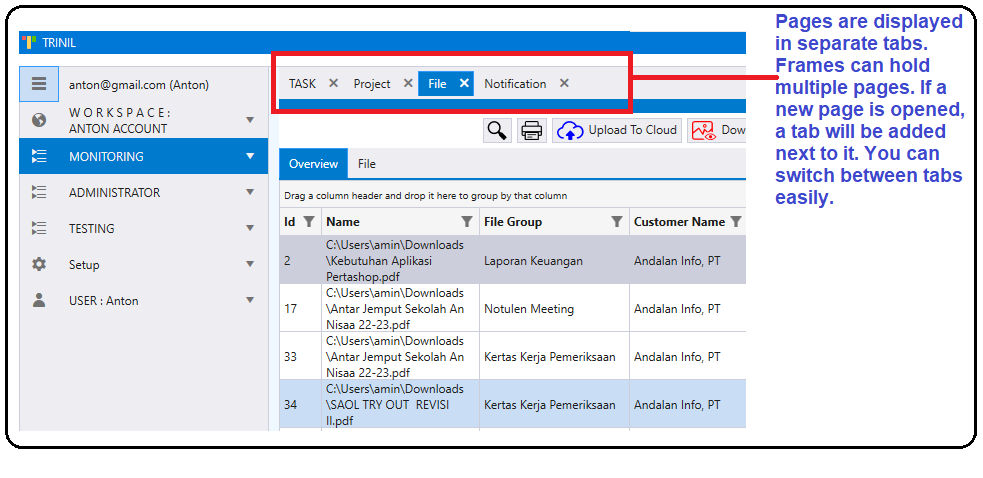
Task: Close the Notification tab
Action: (x=564, y=84)
